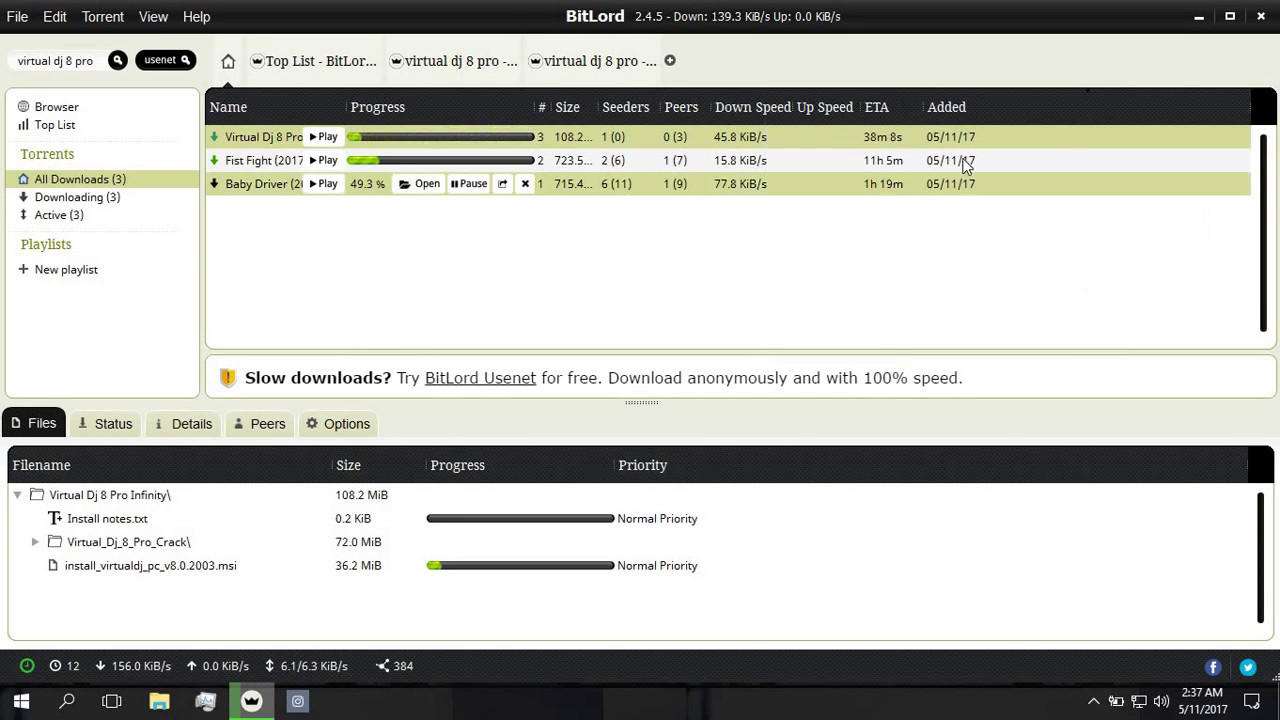The image size is (1280, 720).
Task: Play the Virtual Dj 8 Pro torrent
Action: click(323, 136)
